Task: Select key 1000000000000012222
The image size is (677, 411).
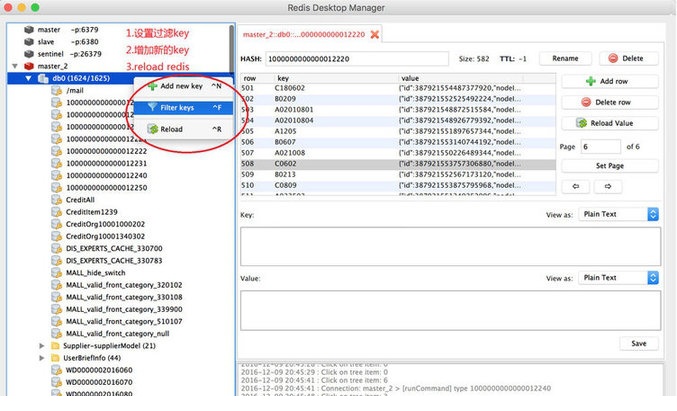Action: (x=106, y=152)
